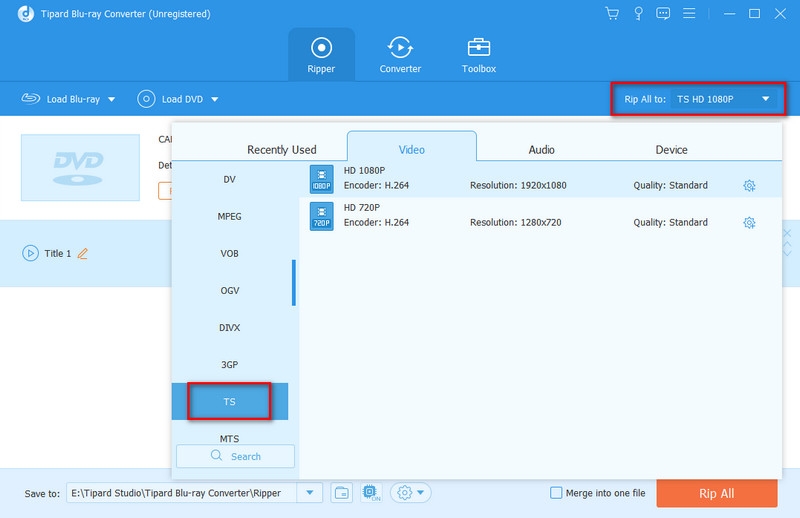
Task: Choose DIVX in format list
Action: (230, 328)
